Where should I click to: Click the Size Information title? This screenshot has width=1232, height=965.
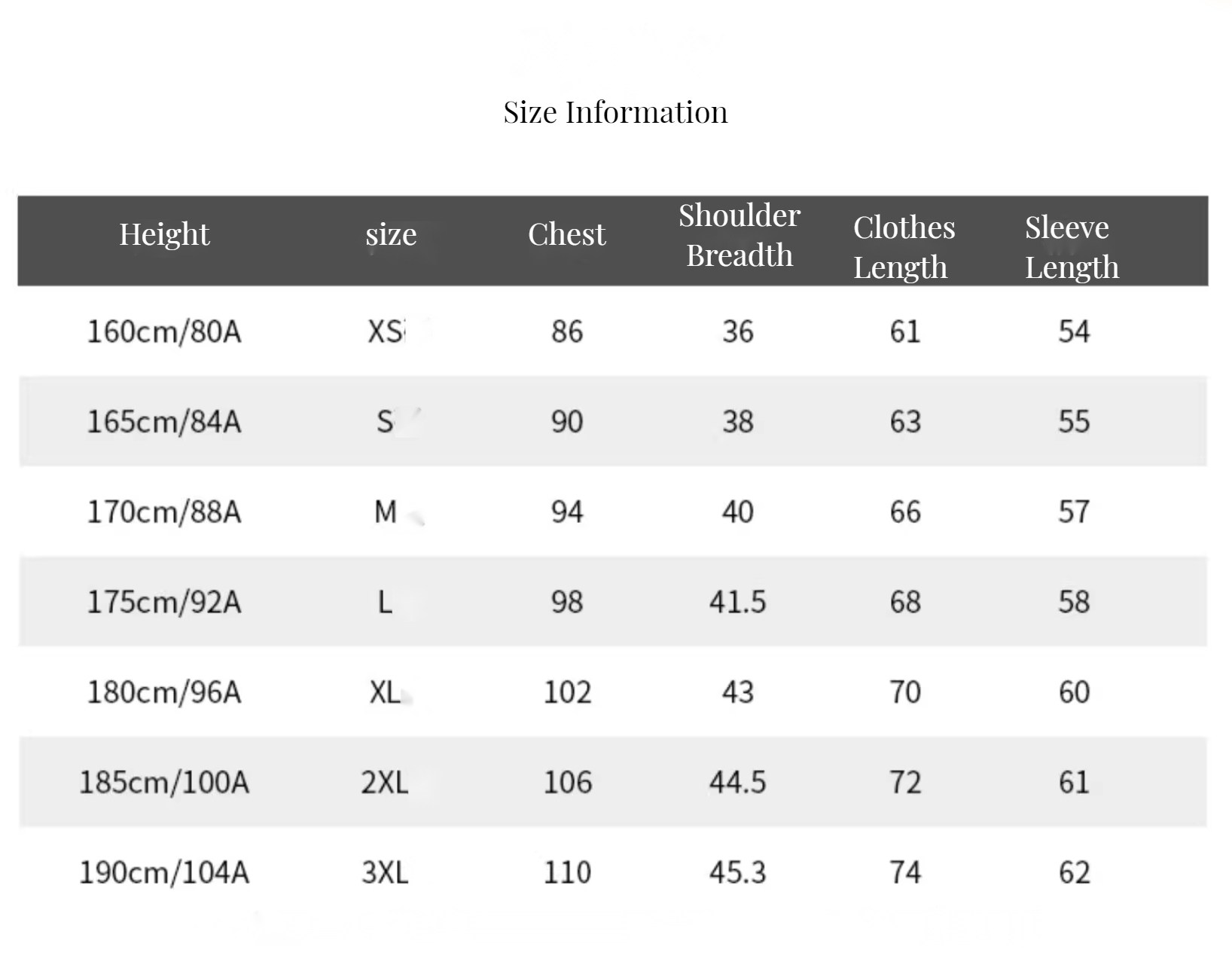[615, 113]
